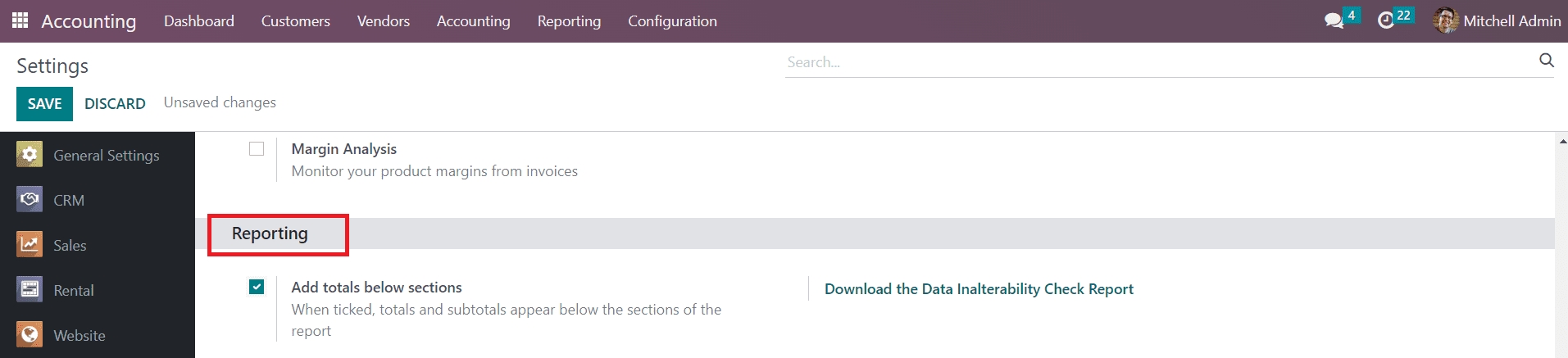1568x358 pixels.
Task: Click the search magnifier icon
Action: pos(1546,61)
